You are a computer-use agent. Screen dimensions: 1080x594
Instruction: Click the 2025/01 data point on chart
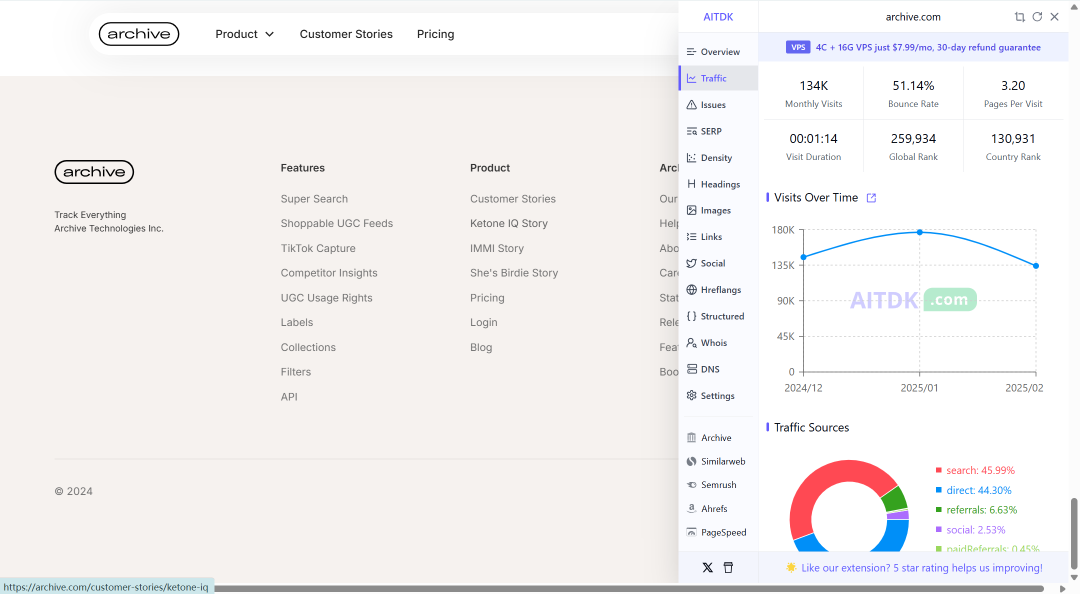[x=920, y=232]
